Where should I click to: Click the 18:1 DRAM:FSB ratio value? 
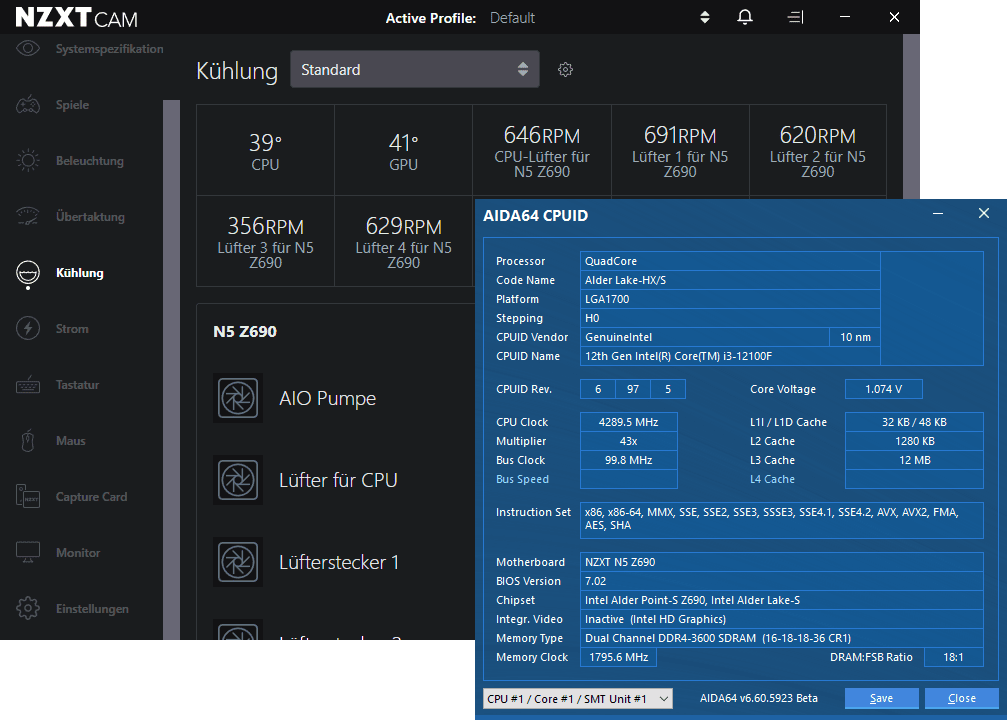click(x=954, y=657)
